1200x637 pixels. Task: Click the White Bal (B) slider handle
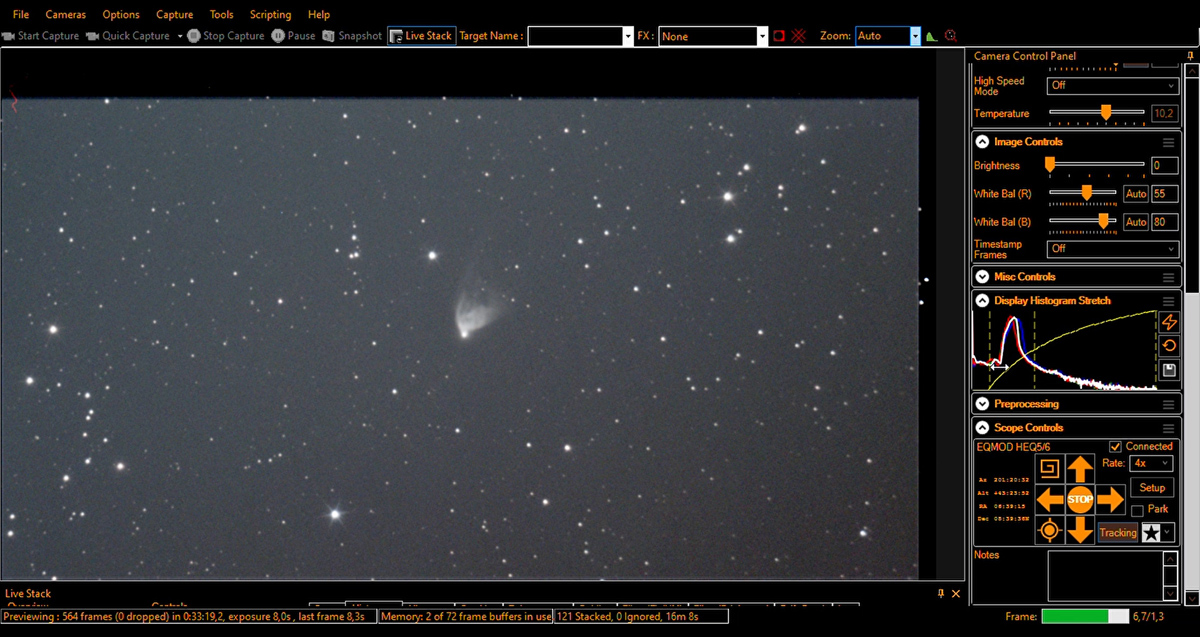(1104, 220)
